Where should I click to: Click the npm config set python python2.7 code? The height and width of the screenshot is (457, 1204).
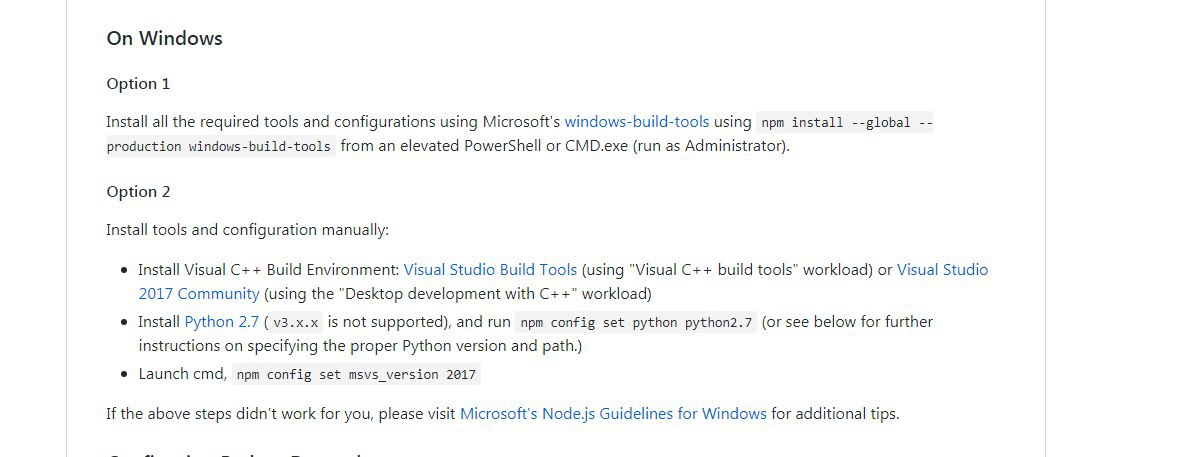637,323
